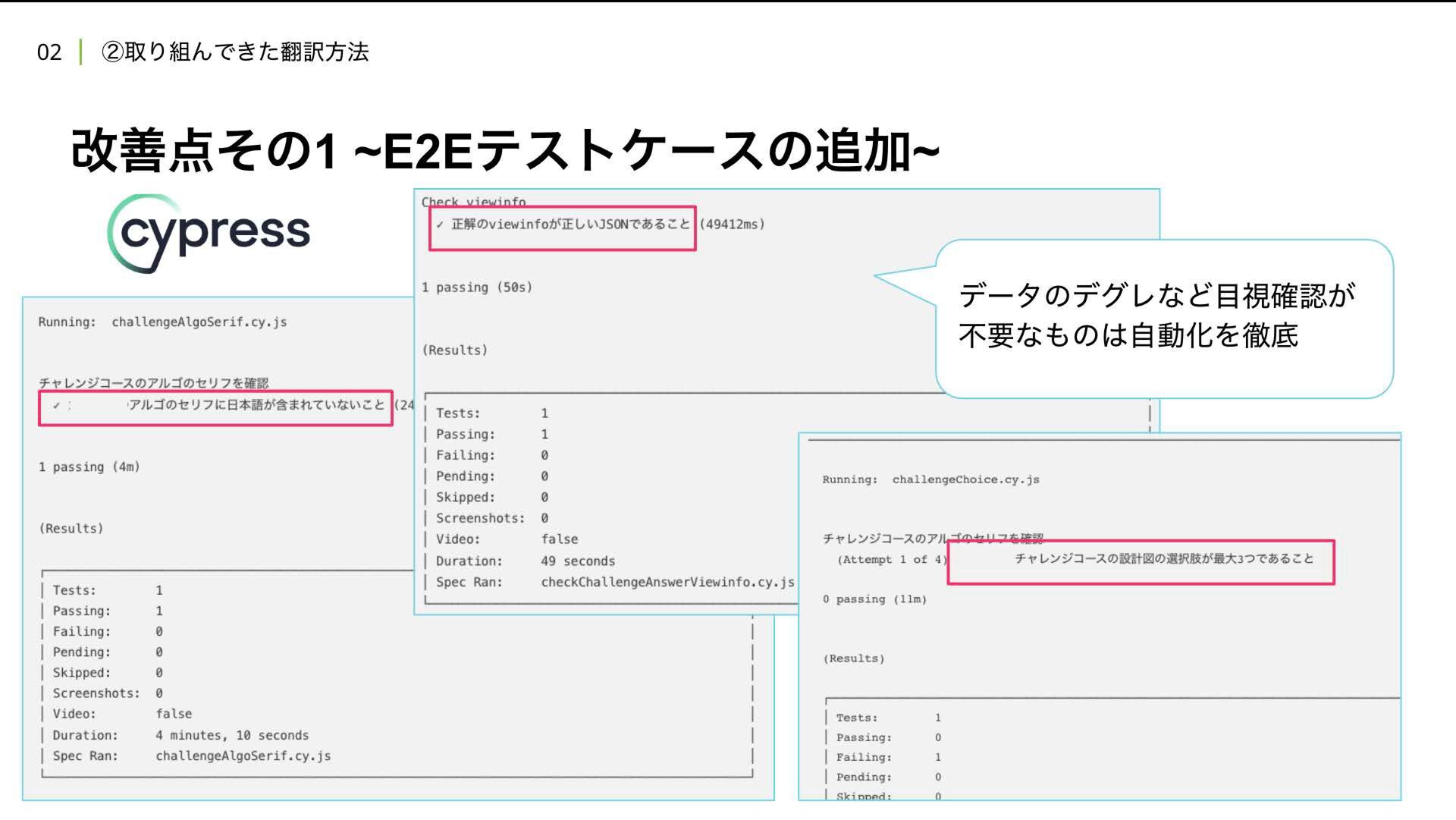Click the red-boxed 選択肢が最大3つ test line
This screenshot has height=820, width=1456.
(1163, 559)
